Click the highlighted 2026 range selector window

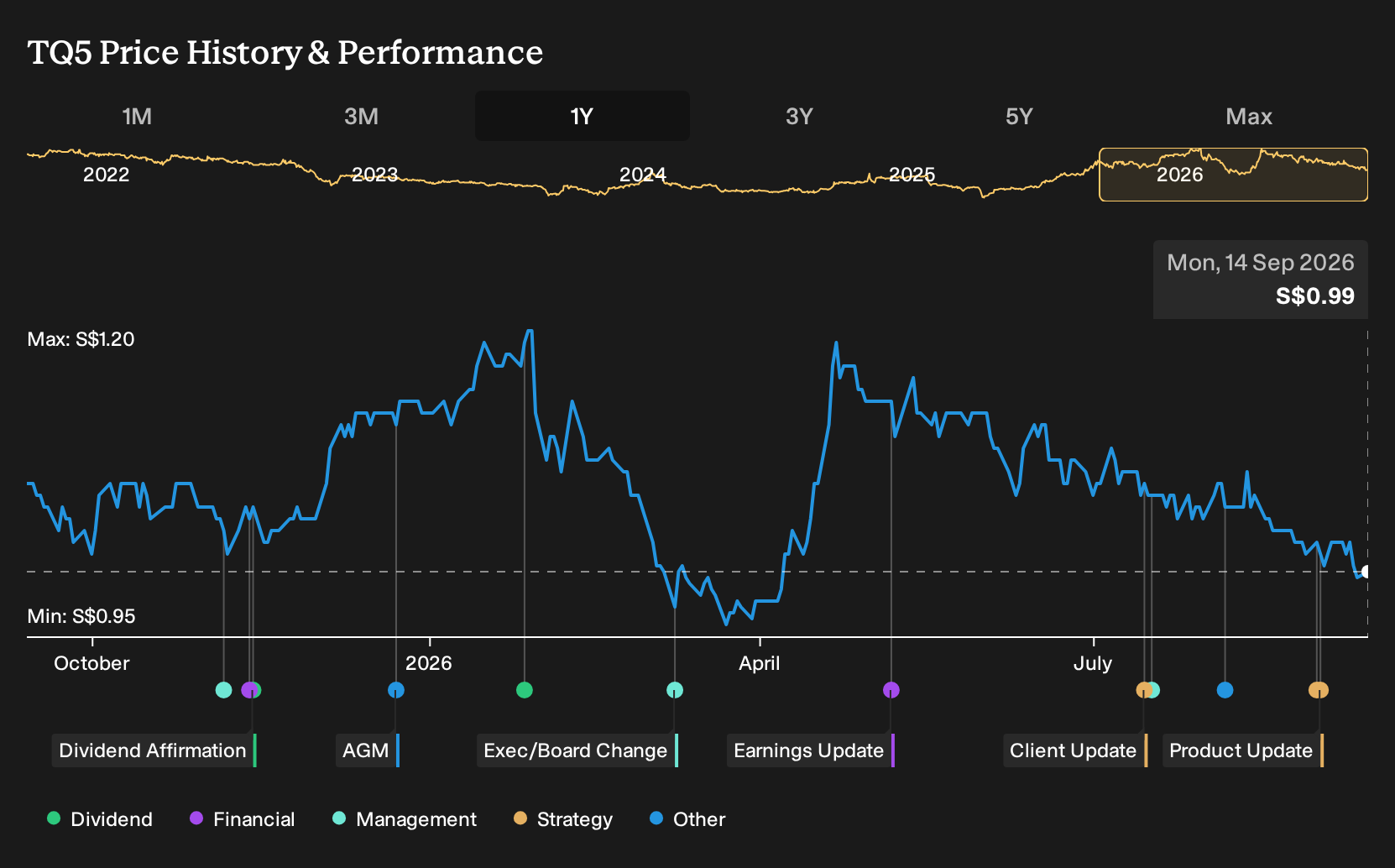(1233, 175)
